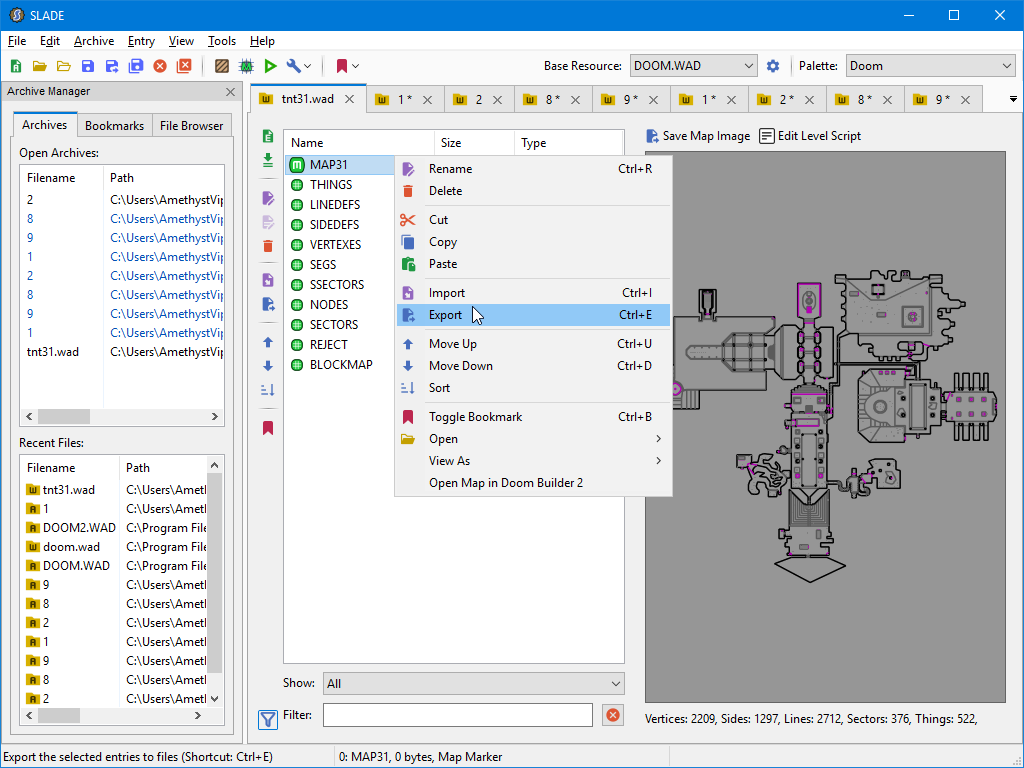Choose Export from the context menu
Screen dimensions: 1024x768
click(x=446, y=315)
